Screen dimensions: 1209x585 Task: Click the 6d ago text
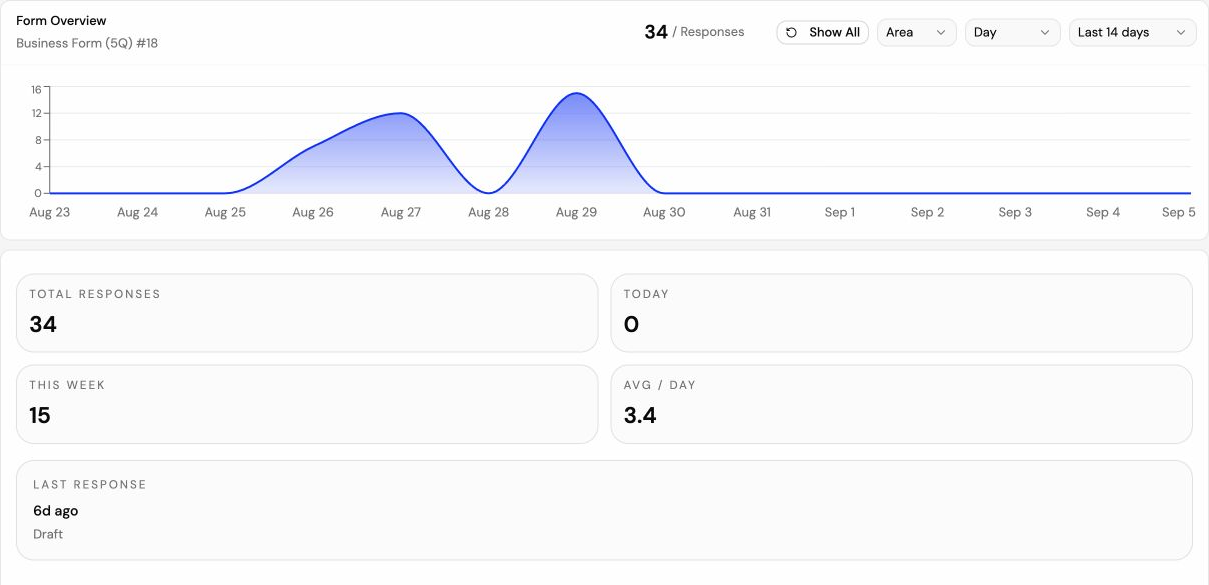55,511
